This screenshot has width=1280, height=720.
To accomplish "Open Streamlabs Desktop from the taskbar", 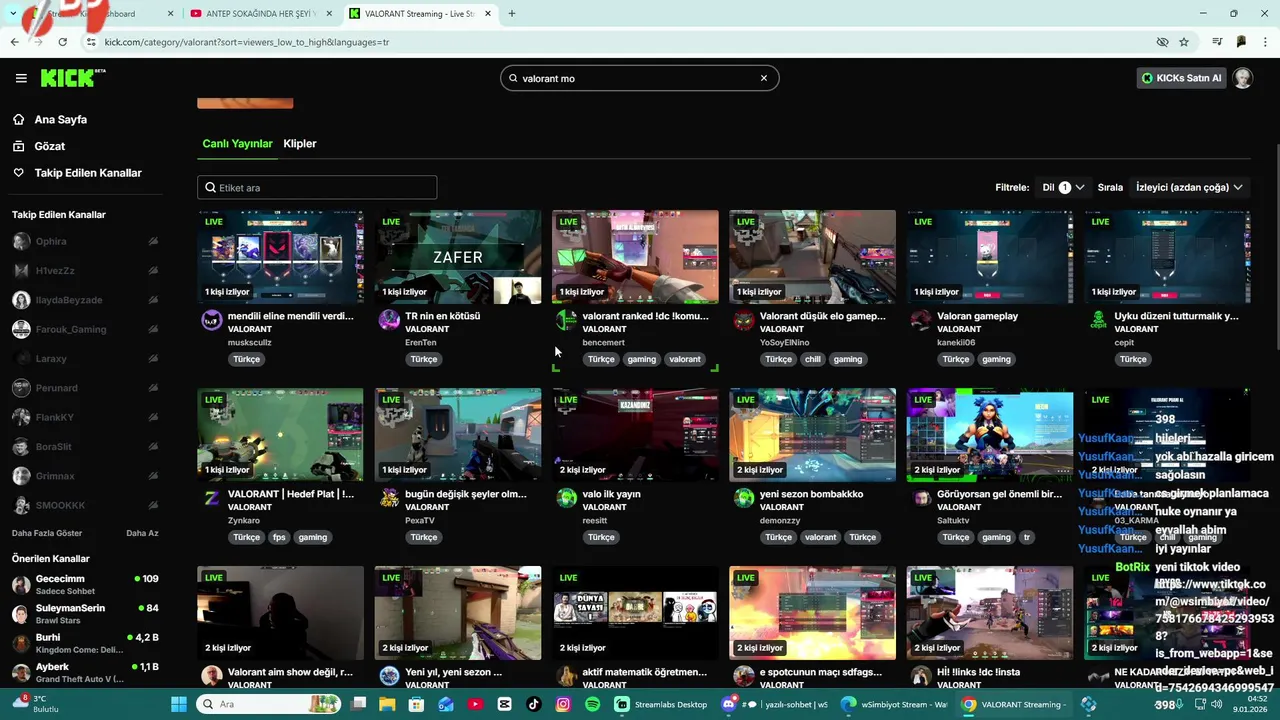I will pyautogui.click(x=661, y=704).
